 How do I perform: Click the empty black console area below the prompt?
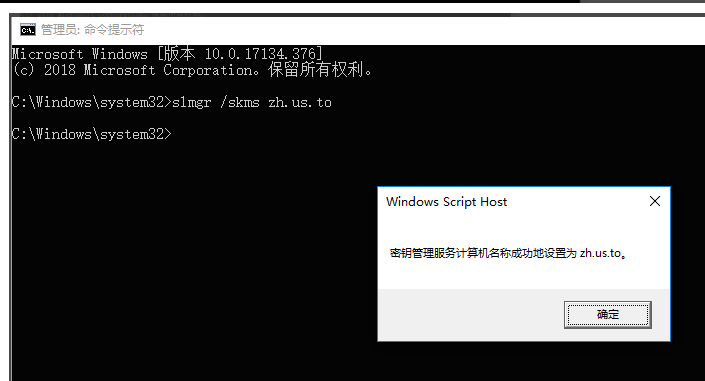coord(189,261)
